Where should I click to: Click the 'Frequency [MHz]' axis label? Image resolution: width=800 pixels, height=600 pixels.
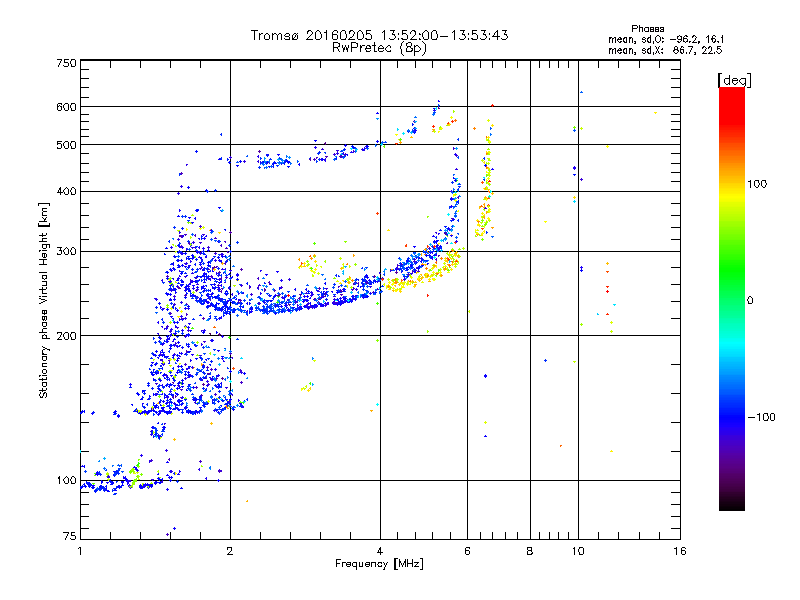point(379,564)
